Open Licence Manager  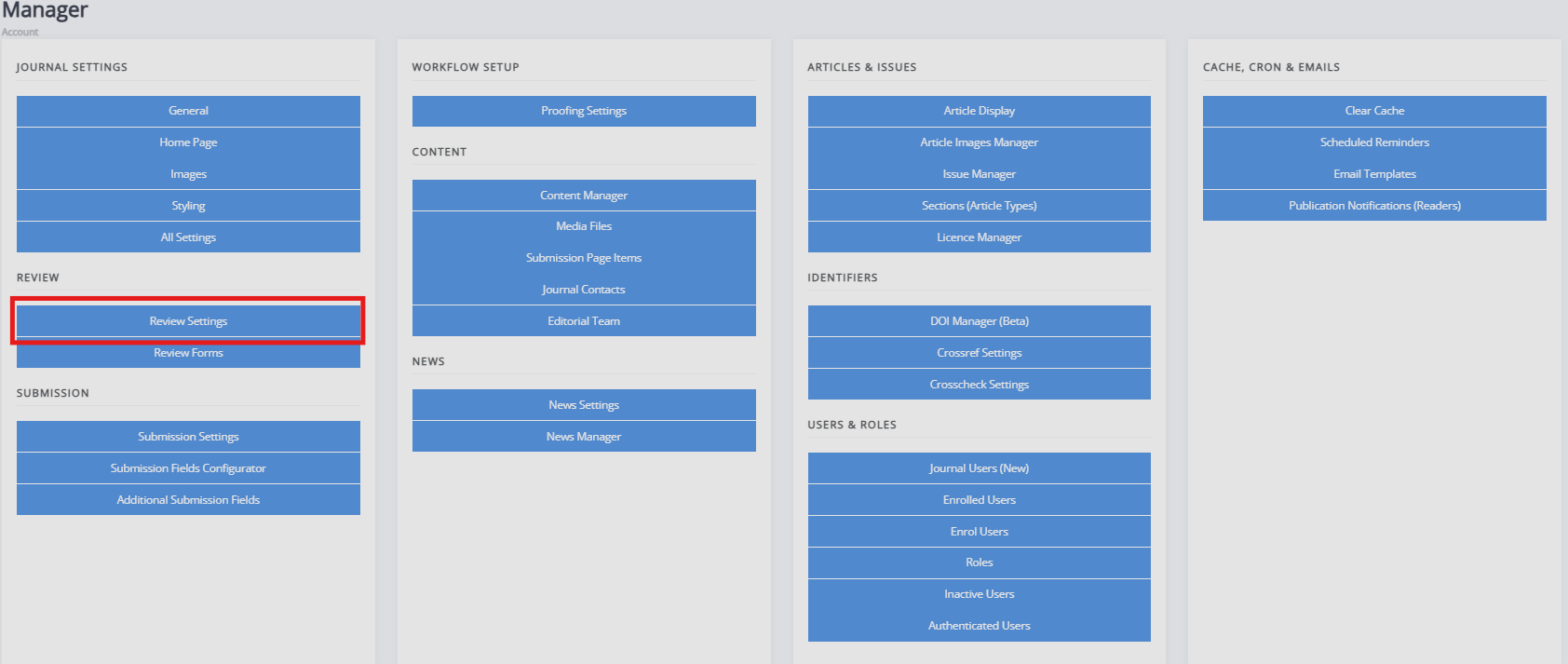980,237
